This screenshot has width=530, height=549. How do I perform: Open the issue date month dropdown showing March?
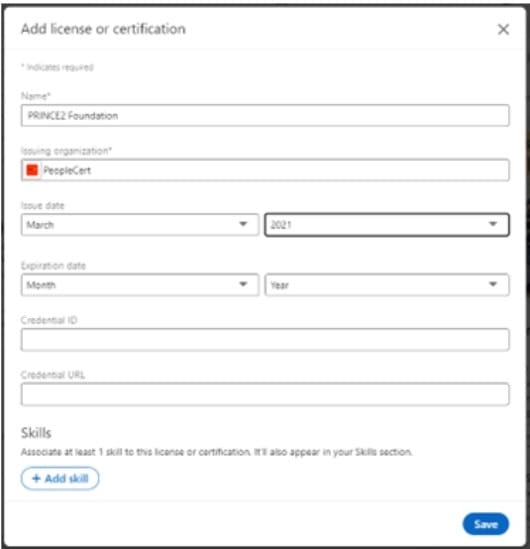(x=140, y=225)
